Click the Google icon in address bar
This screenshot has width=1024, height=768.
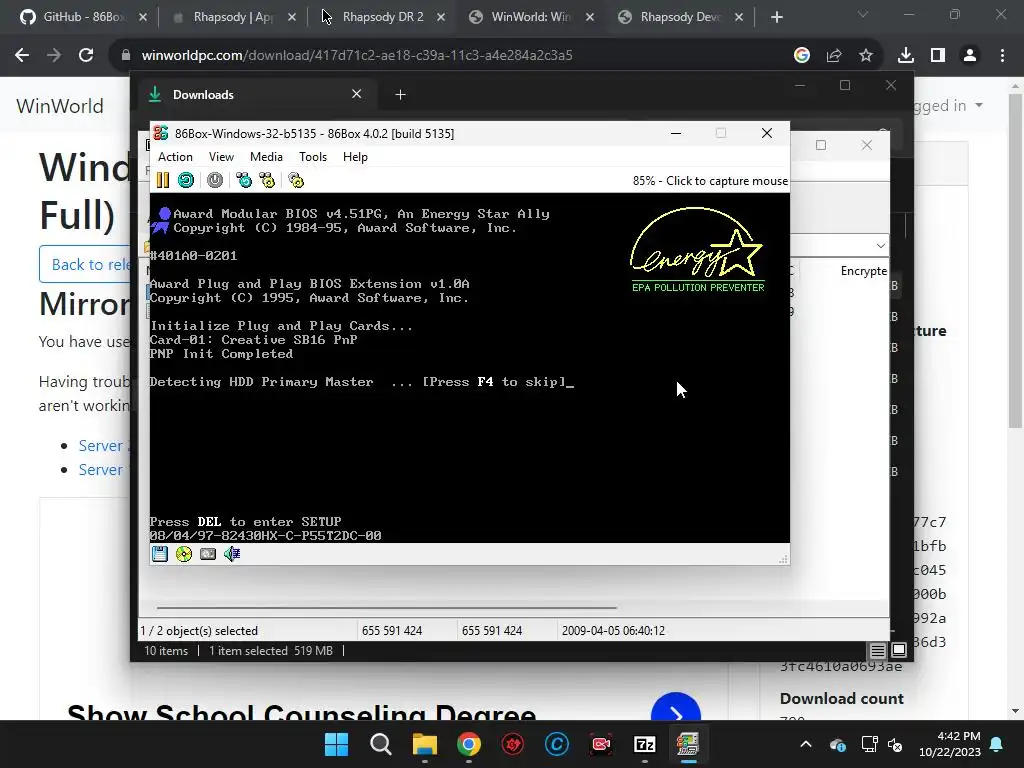[802, 56]
